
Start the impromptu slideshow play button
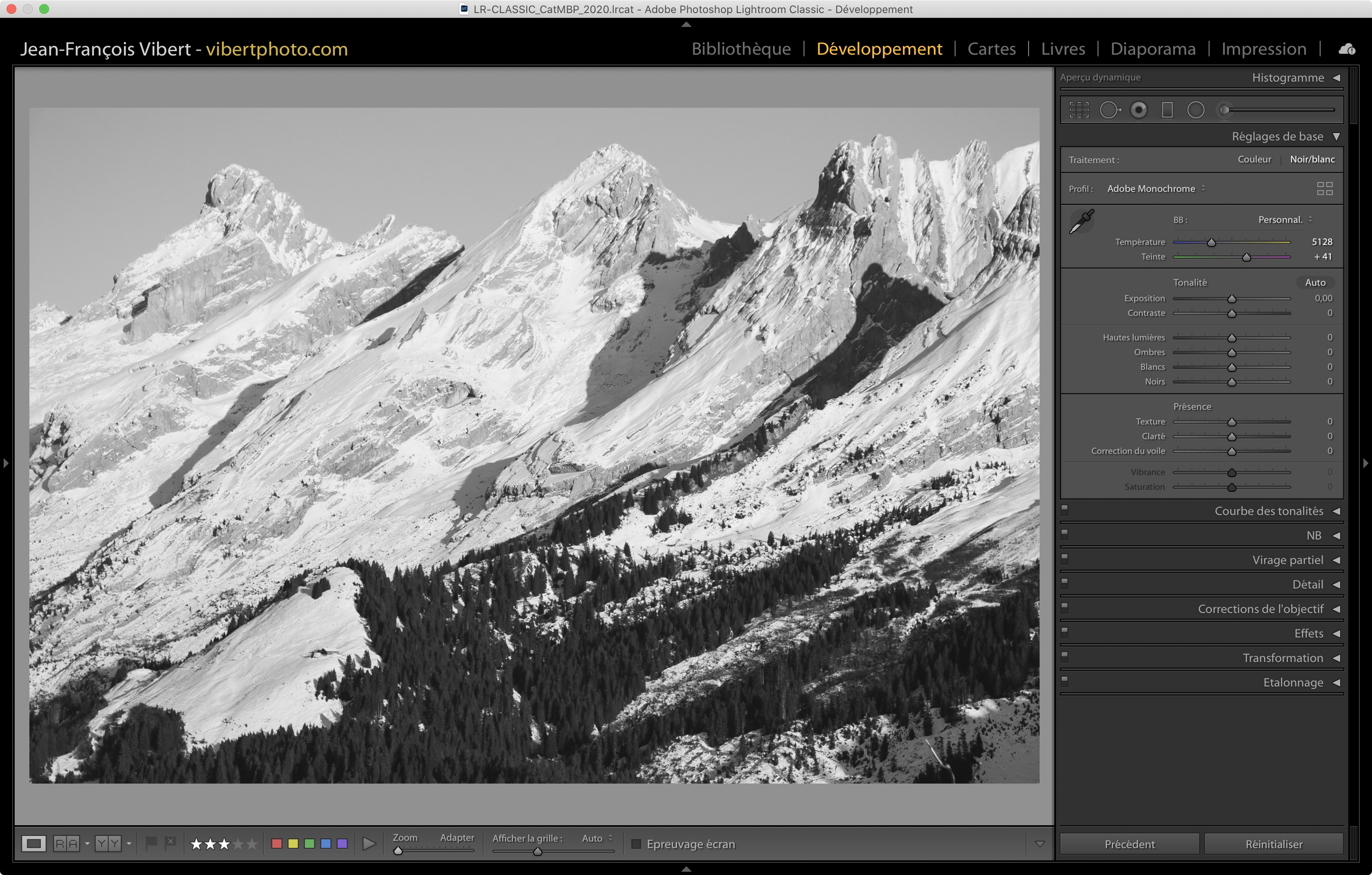(369, 844)
